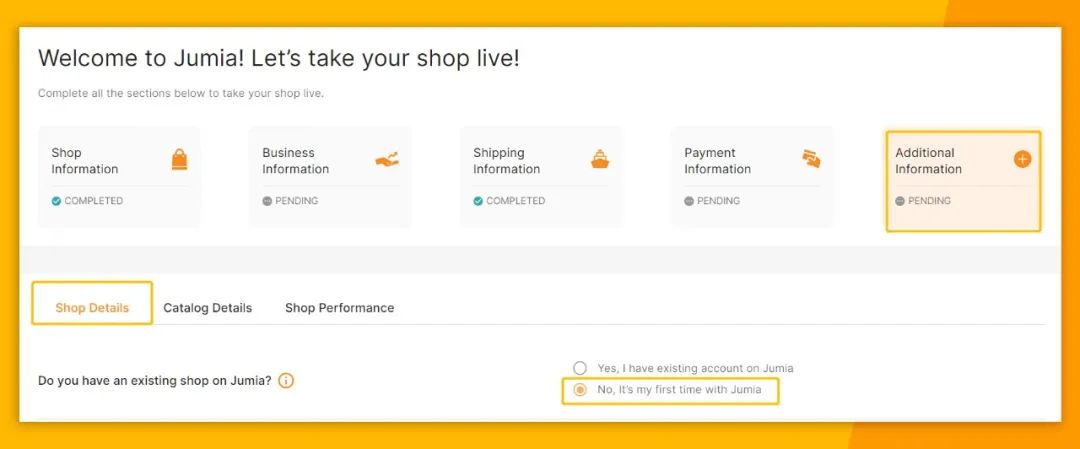Click the Shop Information shopping bag icon

pos(179,159)
